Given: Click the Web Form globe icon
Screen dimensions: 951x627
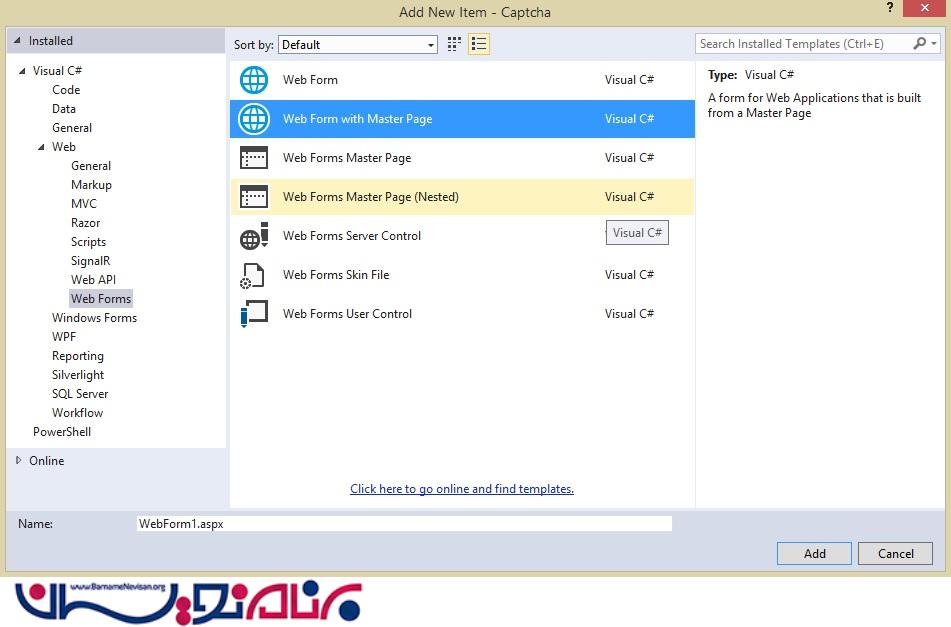Looking at the screenshot, I should (254, 80).
